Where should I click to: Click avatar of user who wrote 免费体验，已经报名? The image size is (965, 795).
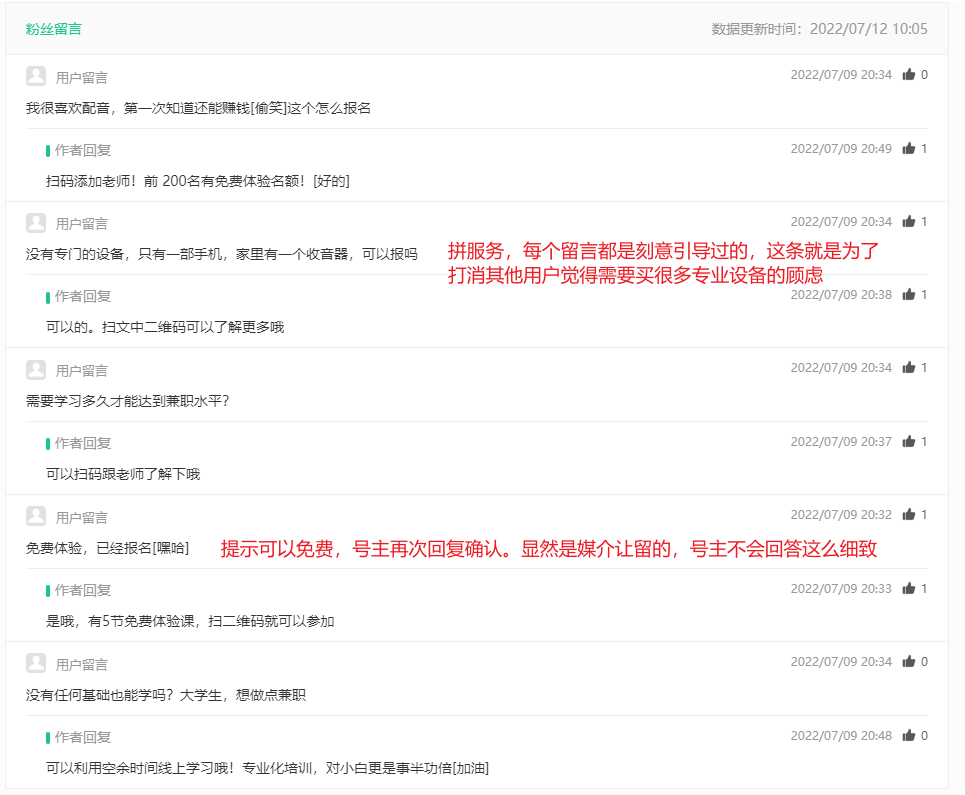[36, 516]
